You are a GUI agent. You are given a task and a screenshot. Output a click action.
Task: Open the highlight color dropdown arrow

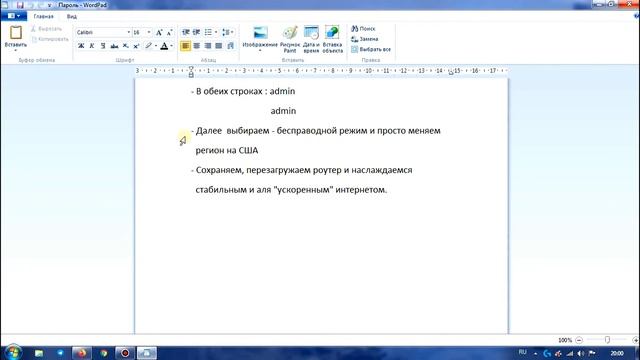coord(156,46)
